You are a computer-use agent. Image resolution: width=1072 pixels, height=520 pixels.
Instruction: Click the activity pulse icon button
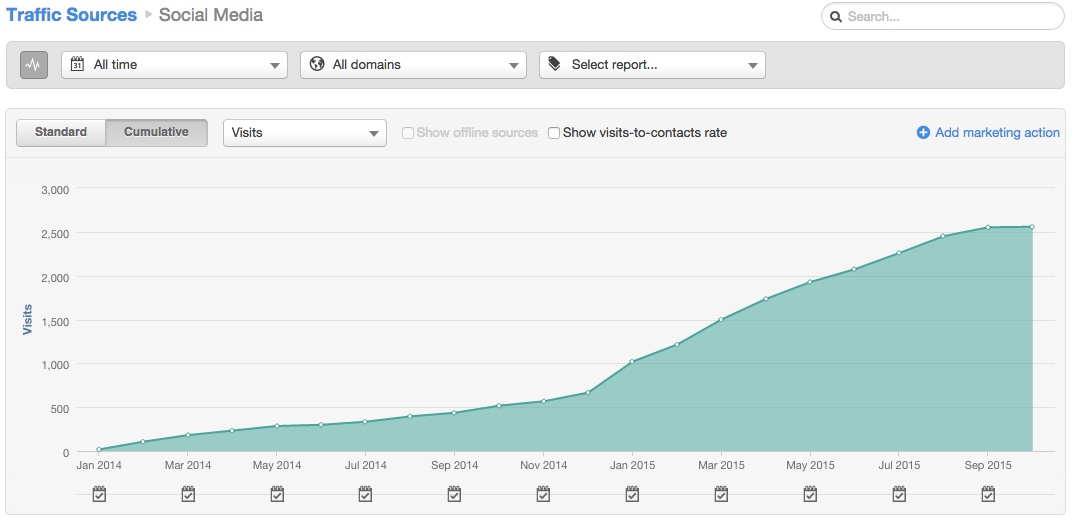click(34, 65)
